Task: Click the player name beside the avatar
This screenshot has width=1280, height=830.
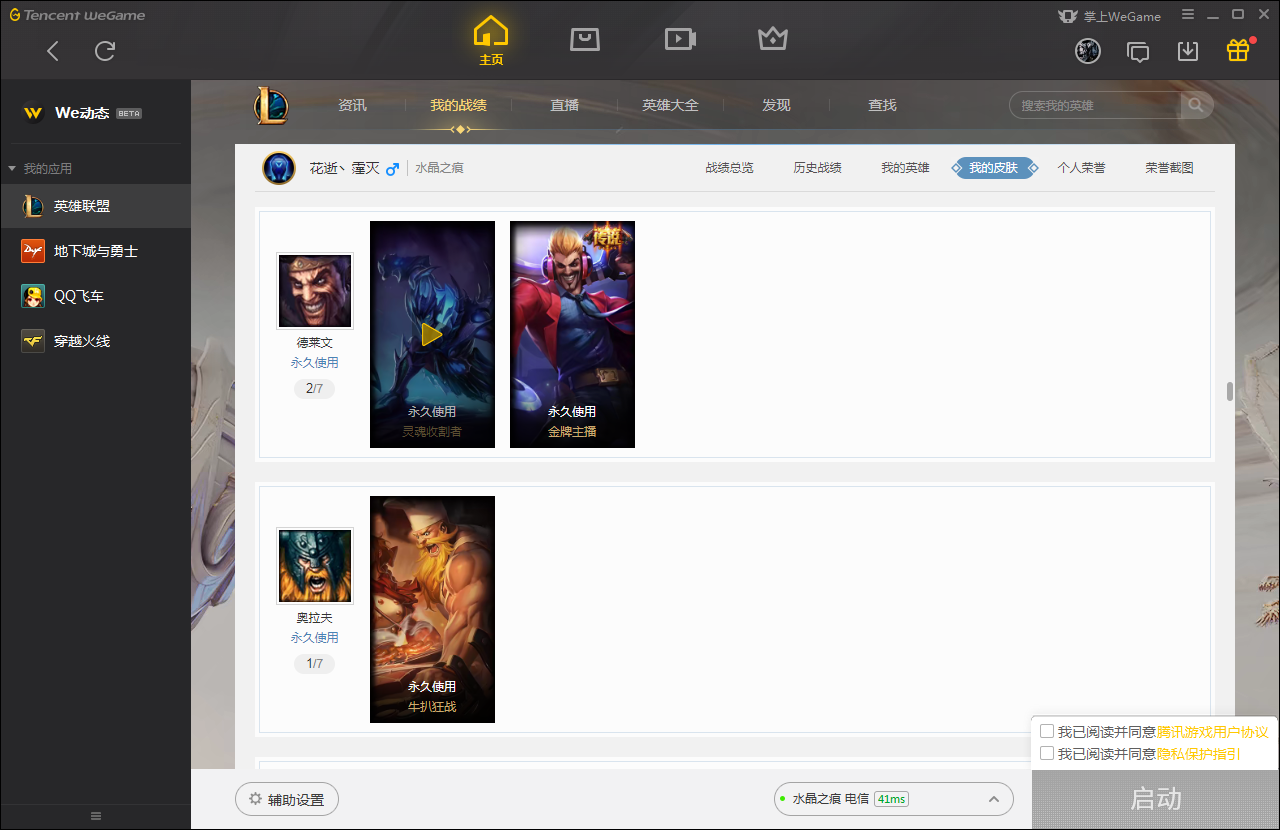Action: pyautogui.click(x=344, y=168)
